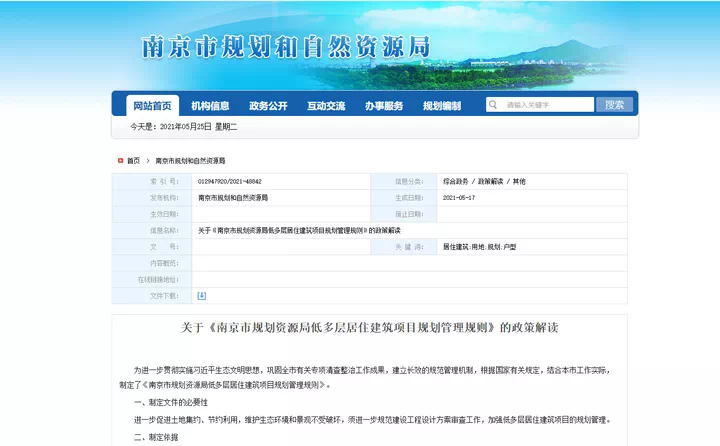
Task: Click the site title banner 南京市规划和自然资源局
Action: (285, 47)
